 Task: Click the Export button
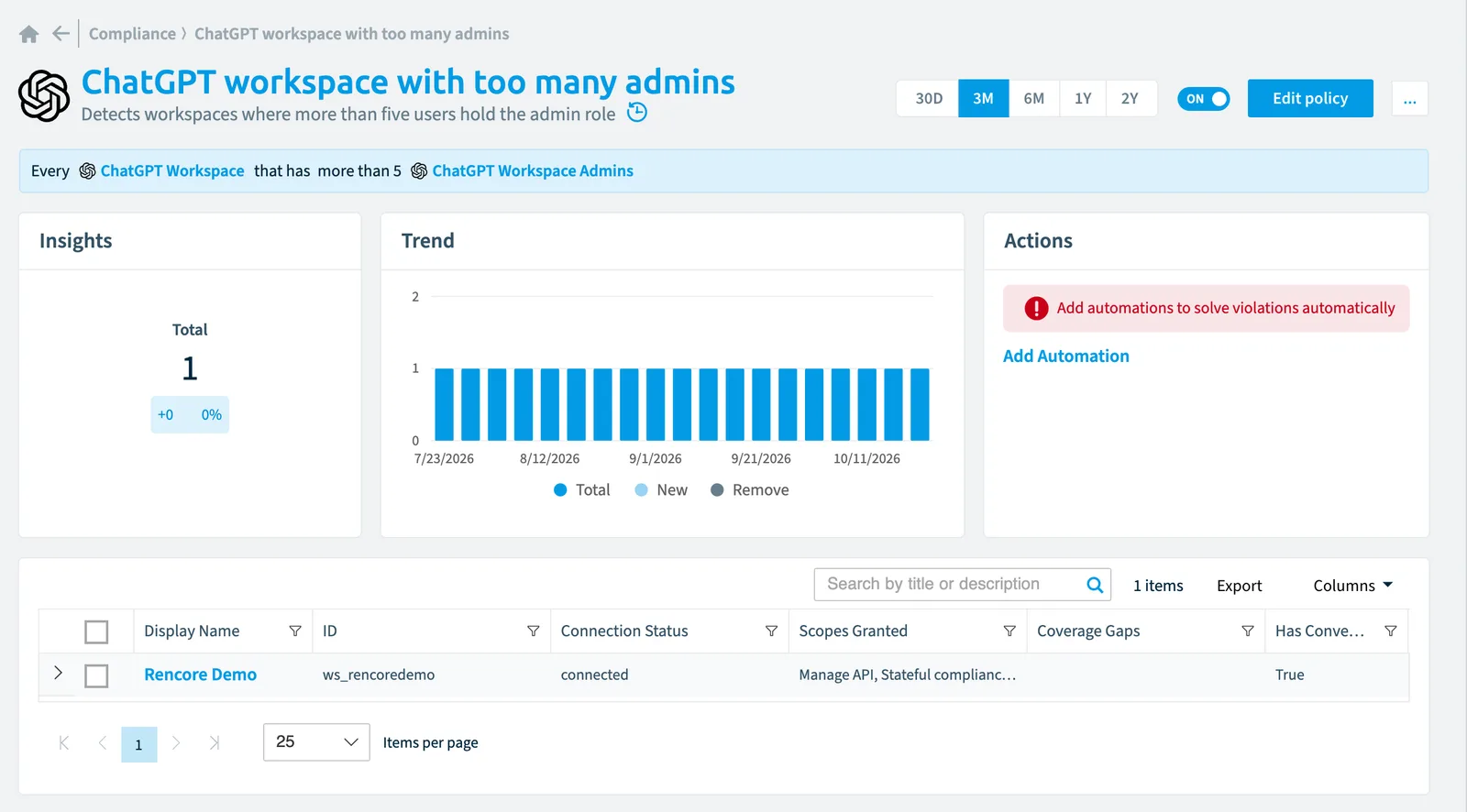pos(1240,586)
